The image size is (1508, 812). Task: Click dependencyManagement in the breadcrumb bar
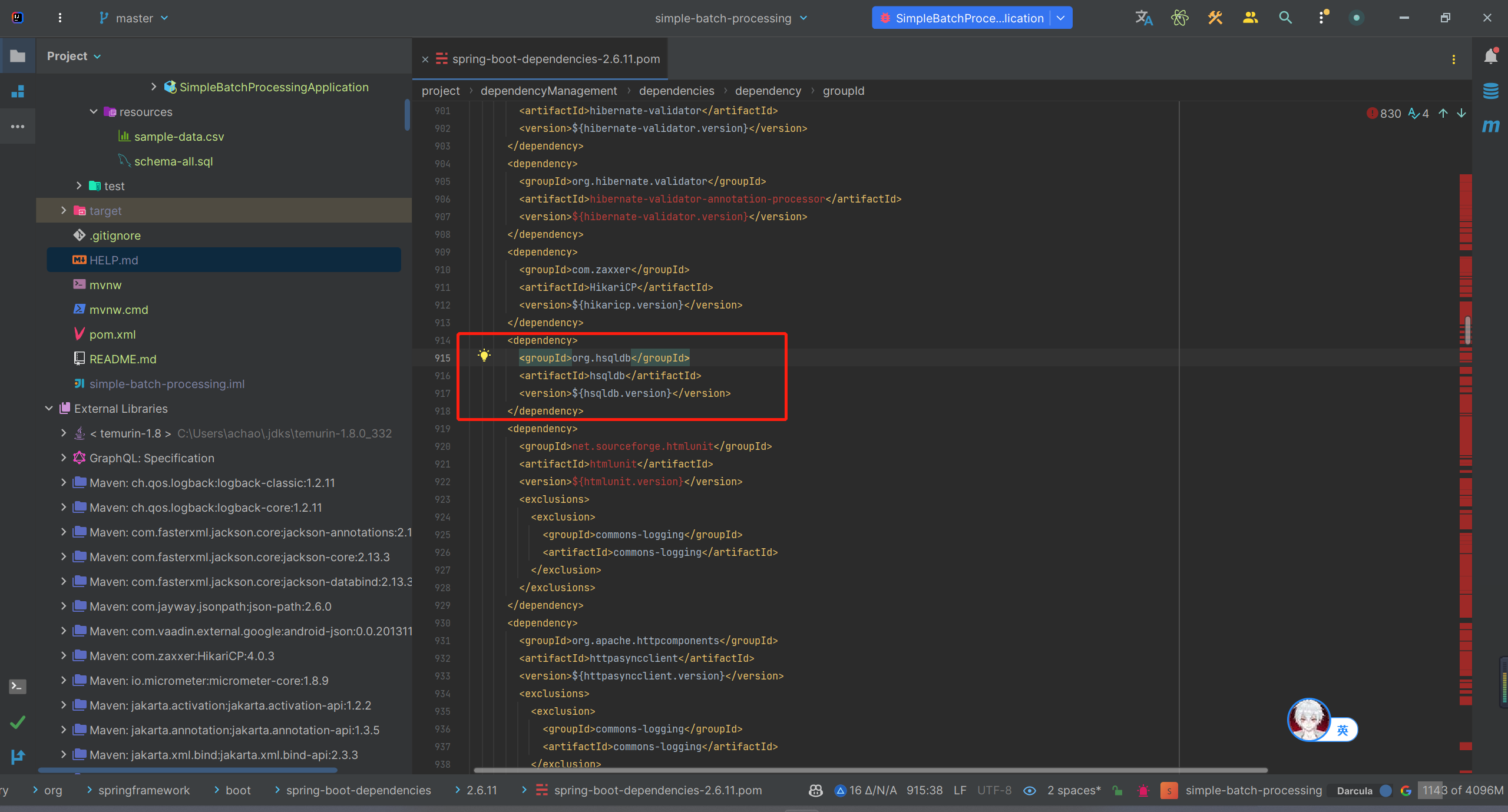[548, 91]
